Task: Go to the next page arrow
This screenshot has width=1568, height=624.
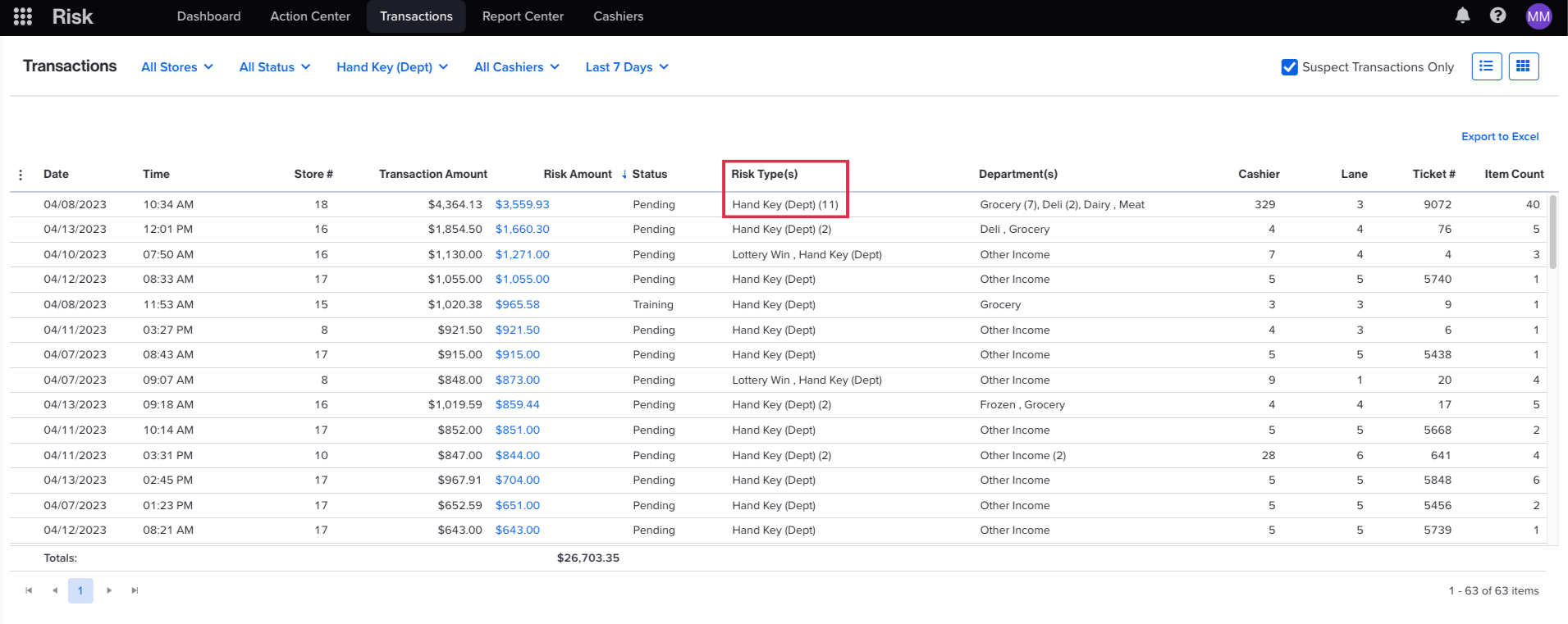Action: click(109, 590)
